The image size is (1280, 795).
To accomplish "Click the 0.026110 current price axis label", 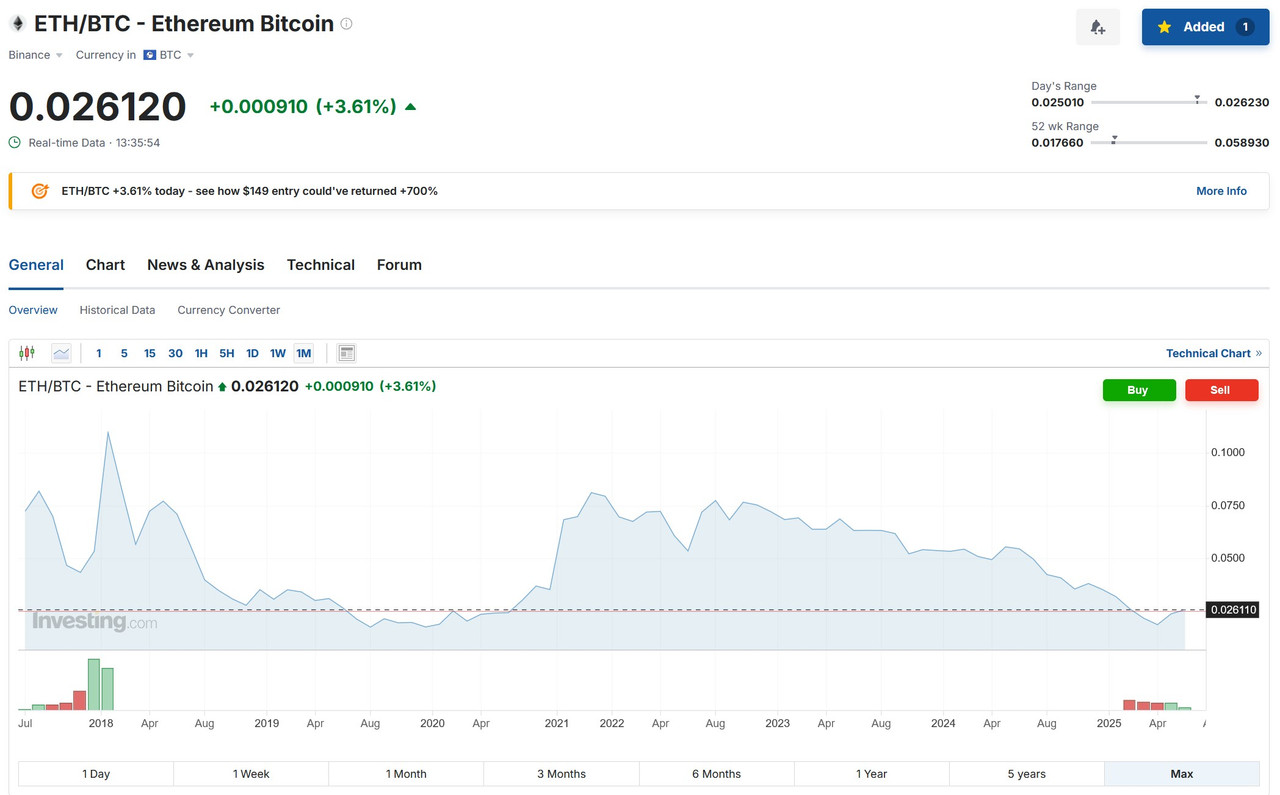I will coord(1232,610).
